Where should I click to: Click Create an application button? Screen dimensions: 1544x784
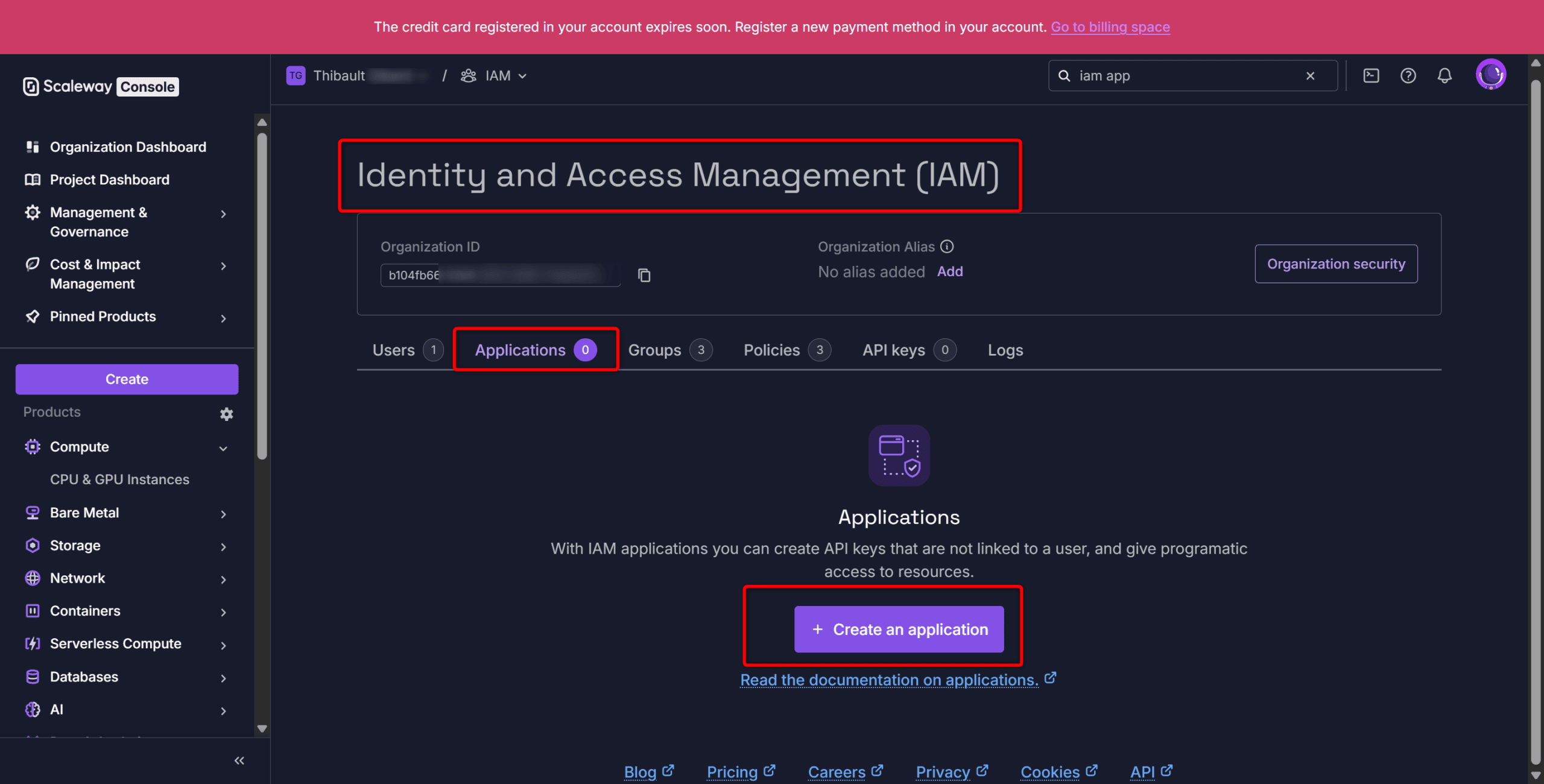pyautogui.click(x=899, y=629)
